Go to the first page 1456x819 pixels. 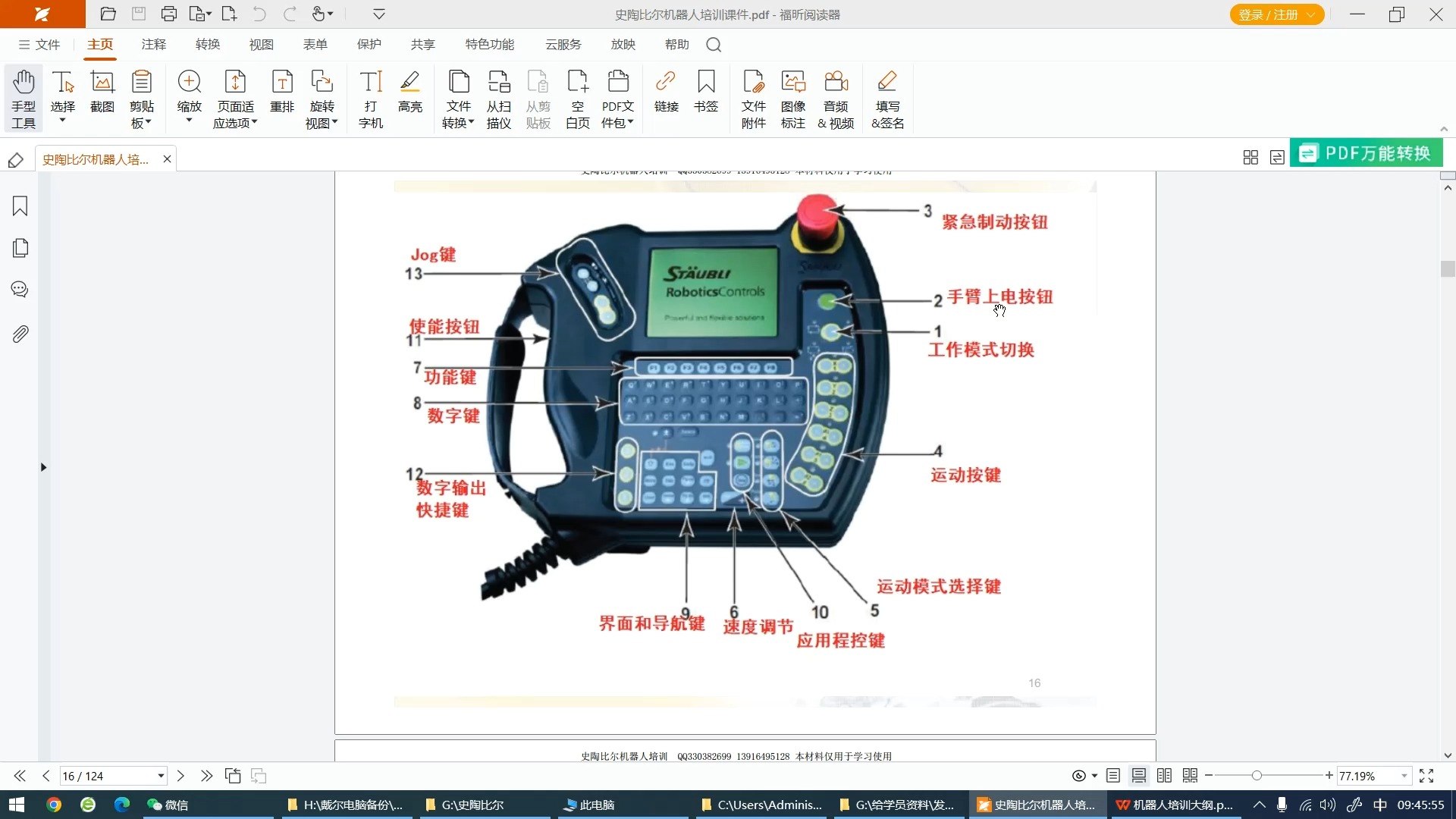coord(20,776)
